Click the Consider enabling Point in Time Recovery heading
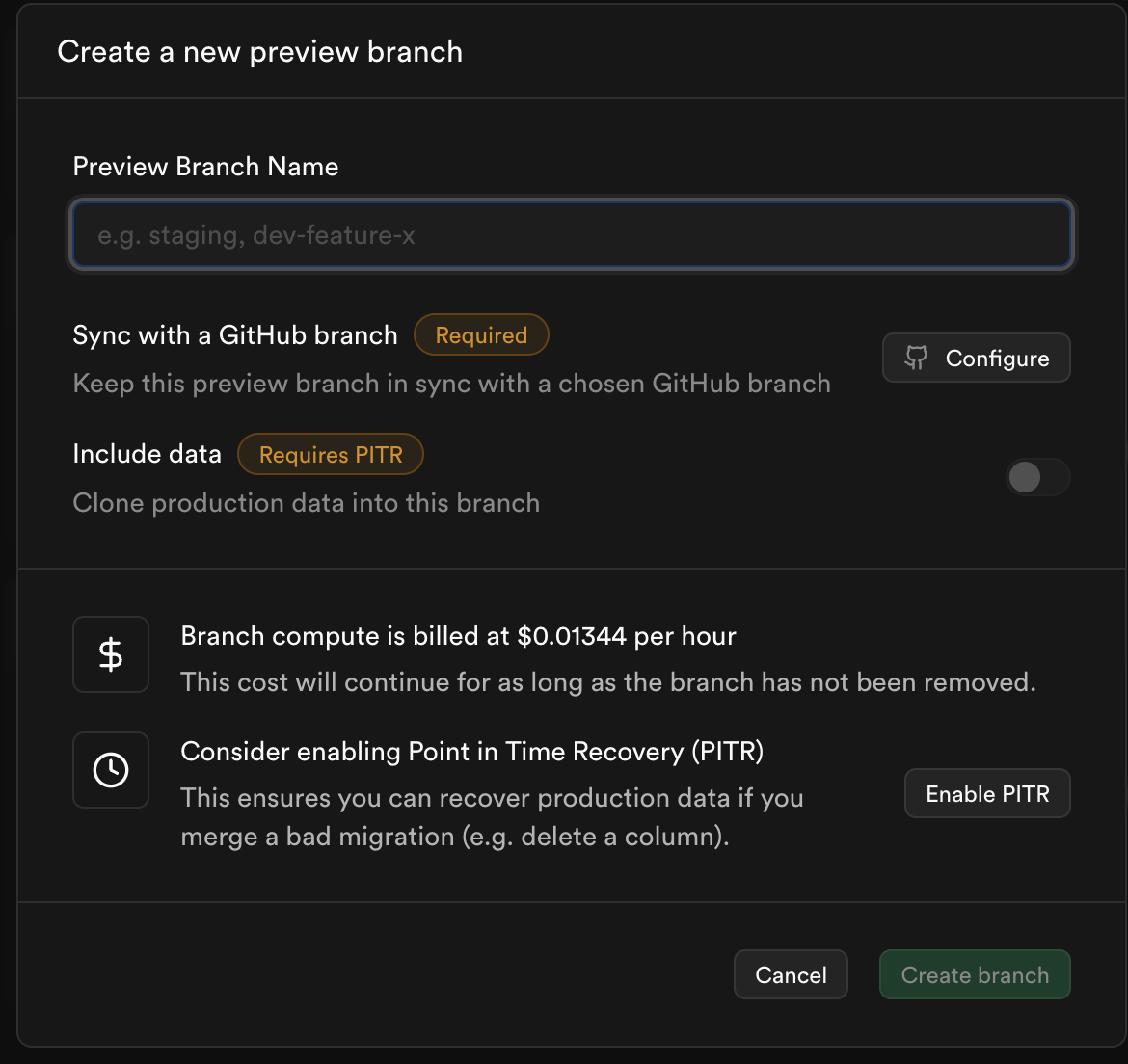The width and height of the screenshot is (1128, 1064). (471, 752)
